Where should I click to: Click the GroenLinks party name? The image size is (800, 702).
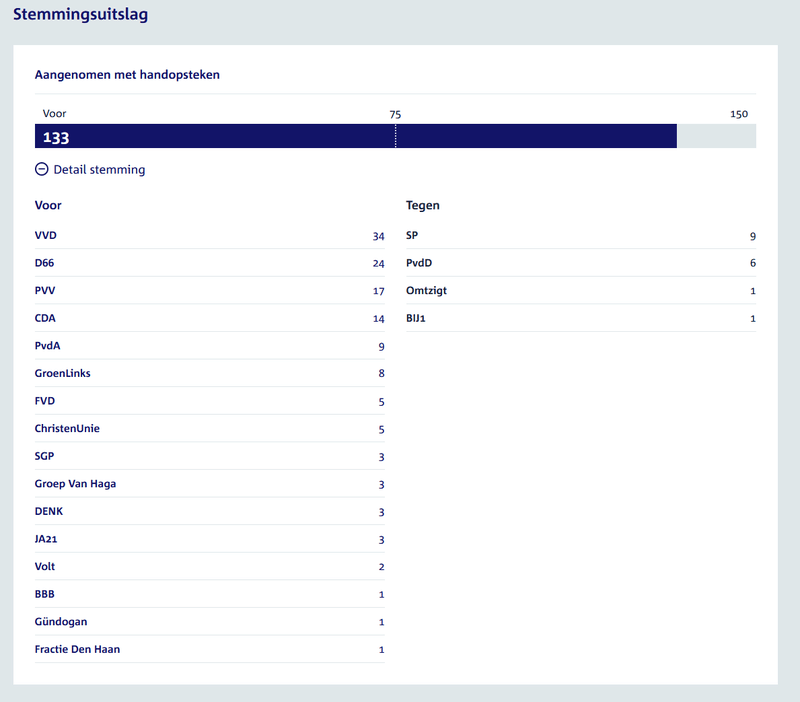[x=62, y=374]
